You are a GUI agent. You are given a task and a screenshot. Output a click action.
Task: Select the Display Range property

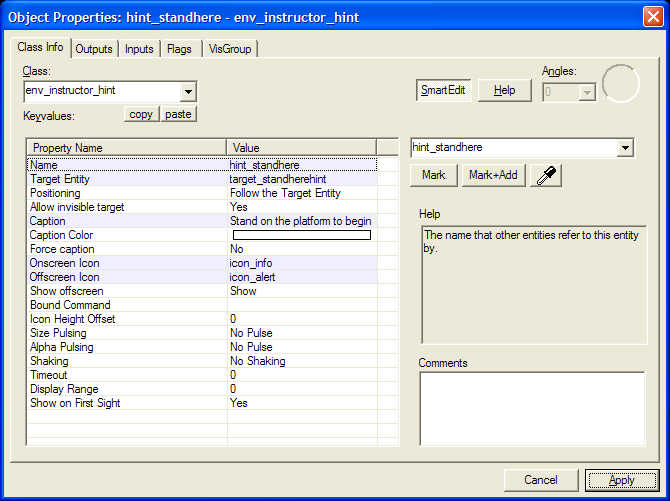64,389
